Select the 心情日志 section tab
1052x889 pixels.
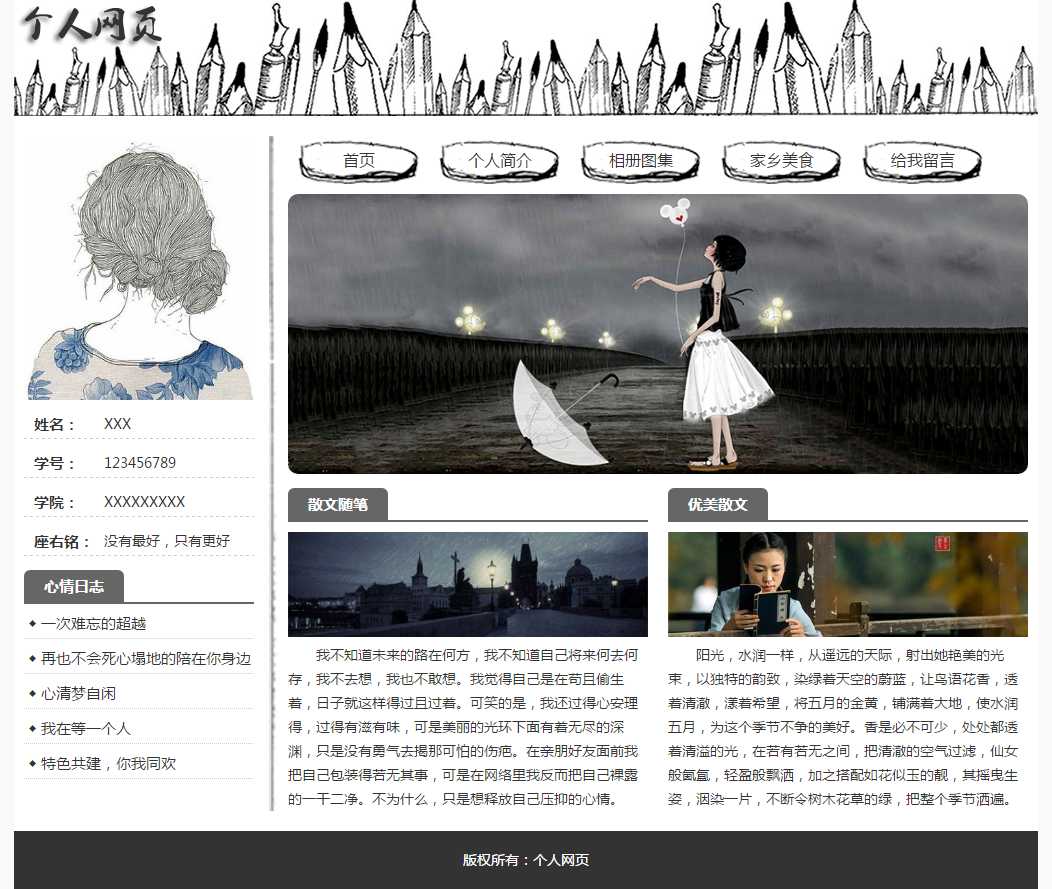74,587
